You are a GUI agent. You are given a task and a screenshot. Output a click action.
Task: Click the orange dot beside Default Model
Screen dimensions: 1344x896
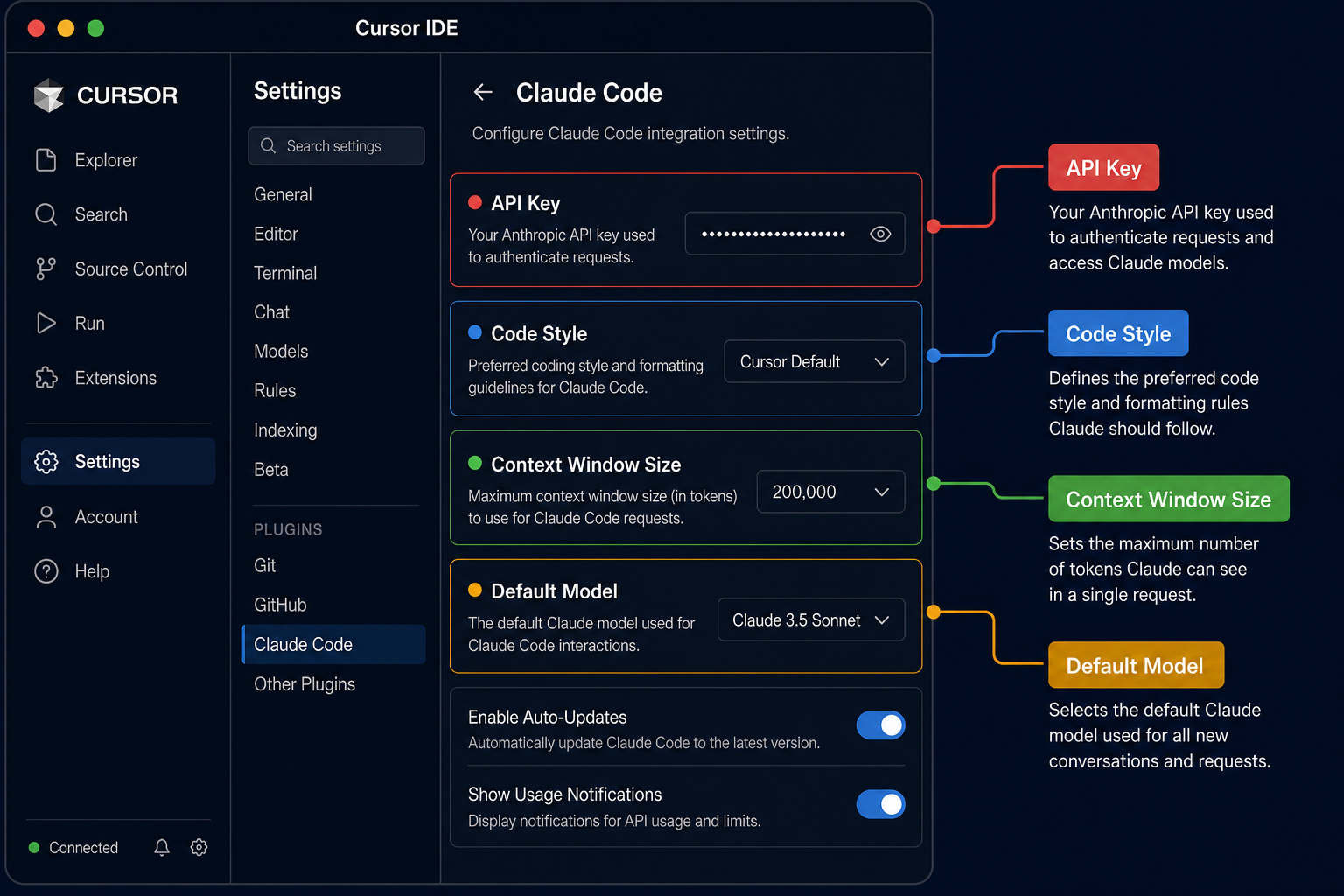tap(475, 590)
